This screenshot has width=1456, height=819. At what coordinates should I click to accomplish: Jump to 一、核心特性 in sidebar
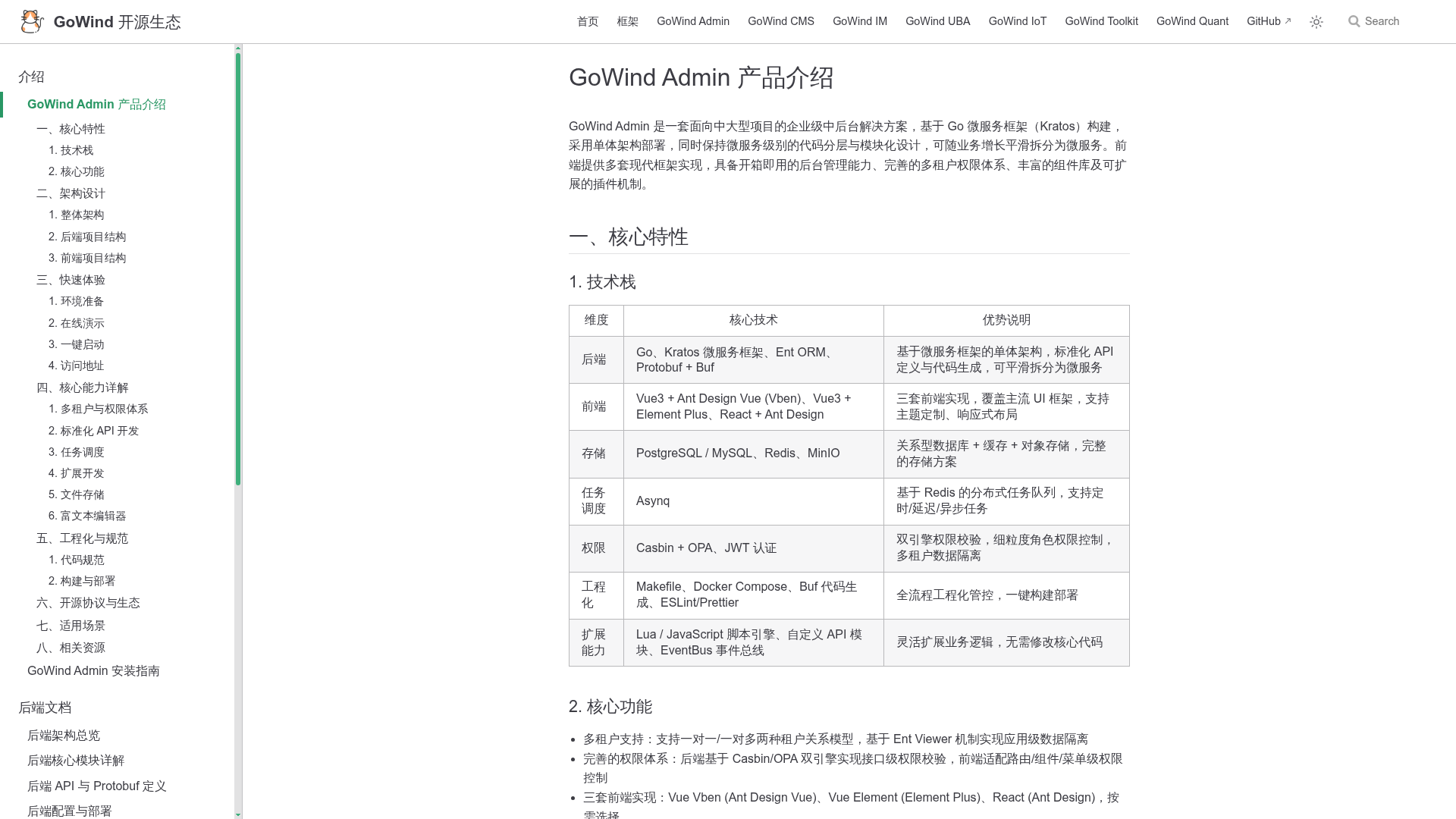coord(71,129)
